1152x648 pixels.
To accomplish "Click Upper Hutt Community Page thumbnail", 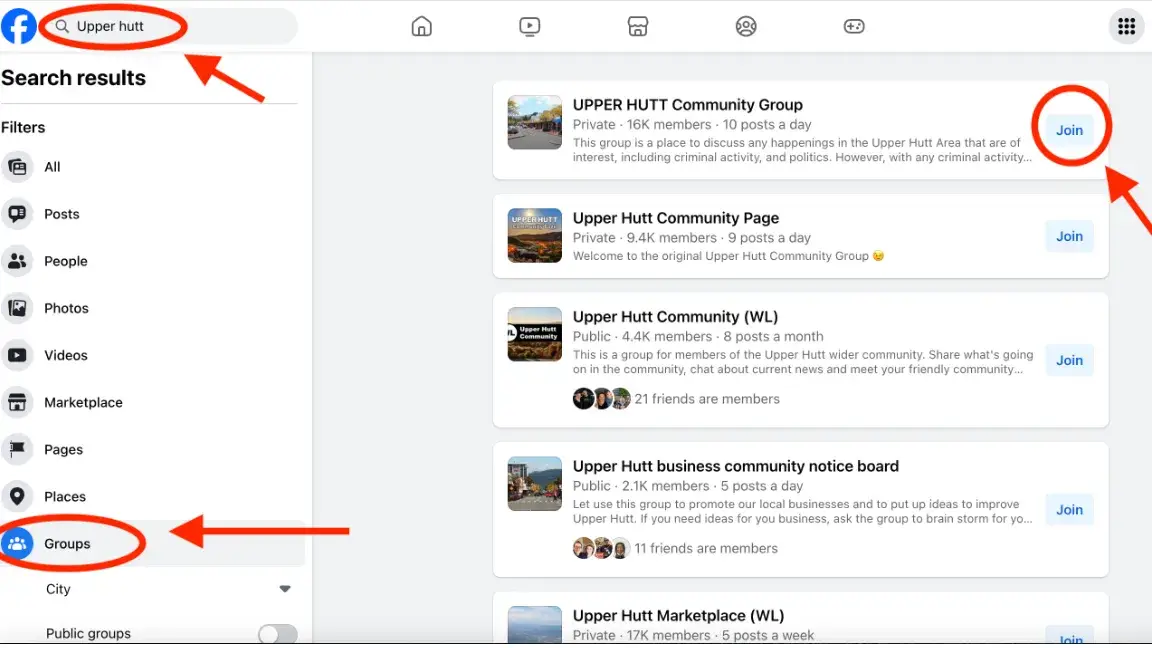I will [535, 235].
